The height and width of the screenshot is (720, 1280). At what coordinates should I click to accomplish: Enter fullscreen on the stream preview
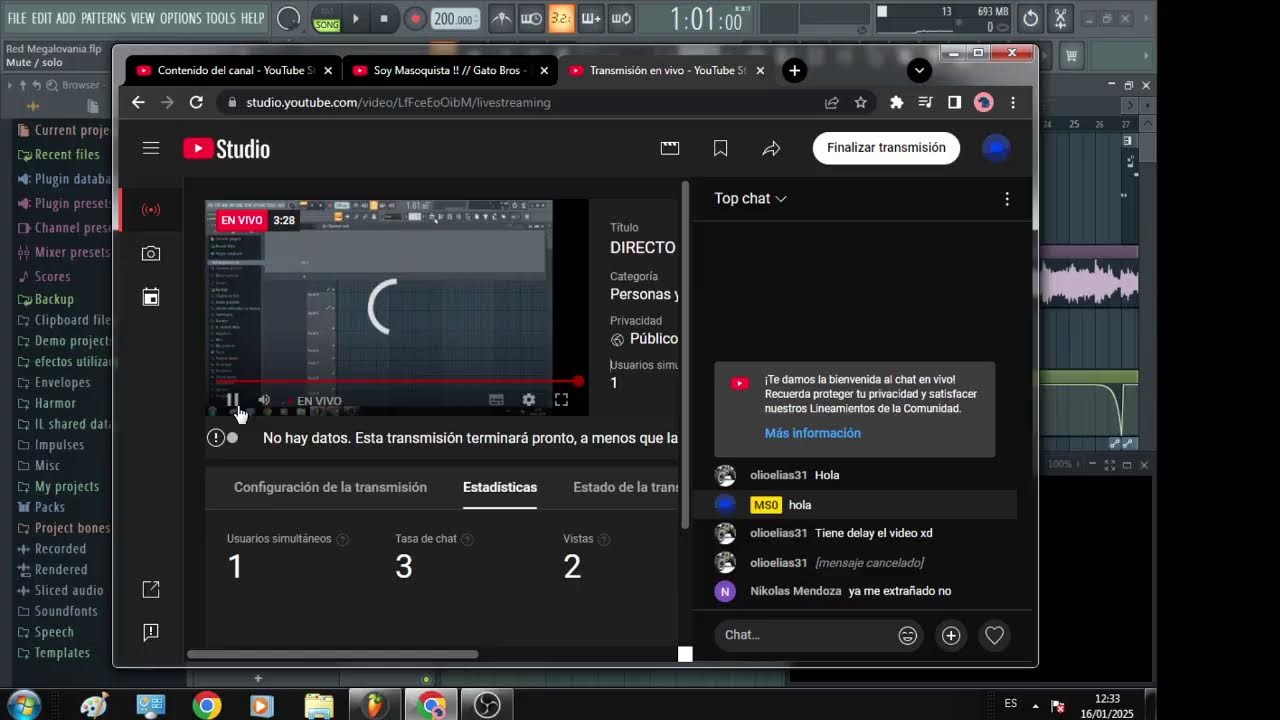(x=561, y=400)
